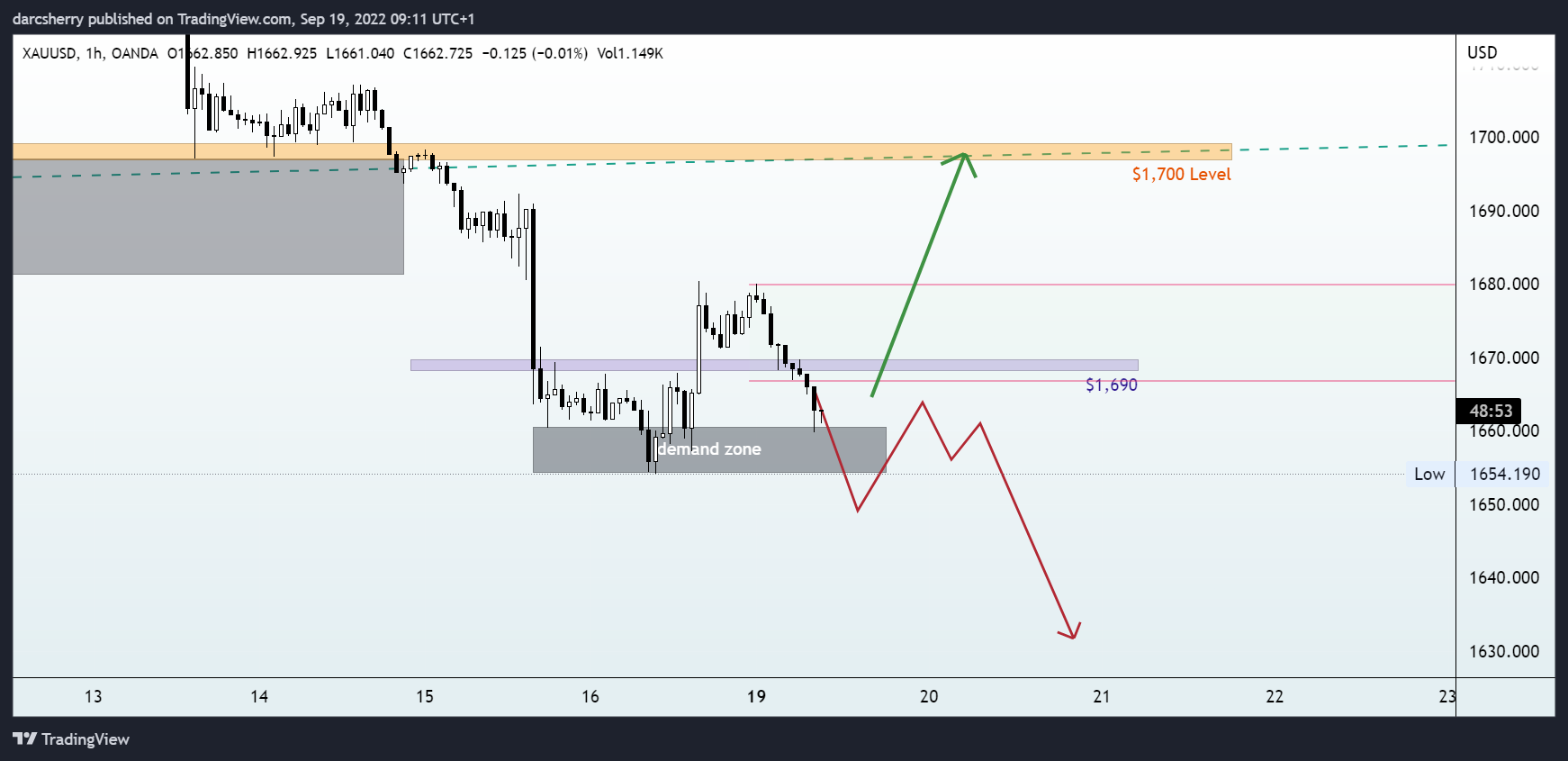Select the 1650.000 price axis label

1504,504
